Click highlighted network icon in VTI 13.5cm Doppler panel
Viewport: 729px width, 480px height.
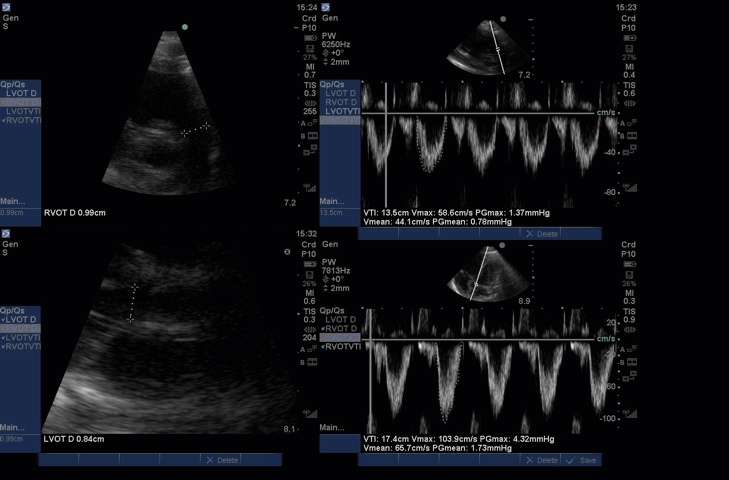(x=630, y=150)
